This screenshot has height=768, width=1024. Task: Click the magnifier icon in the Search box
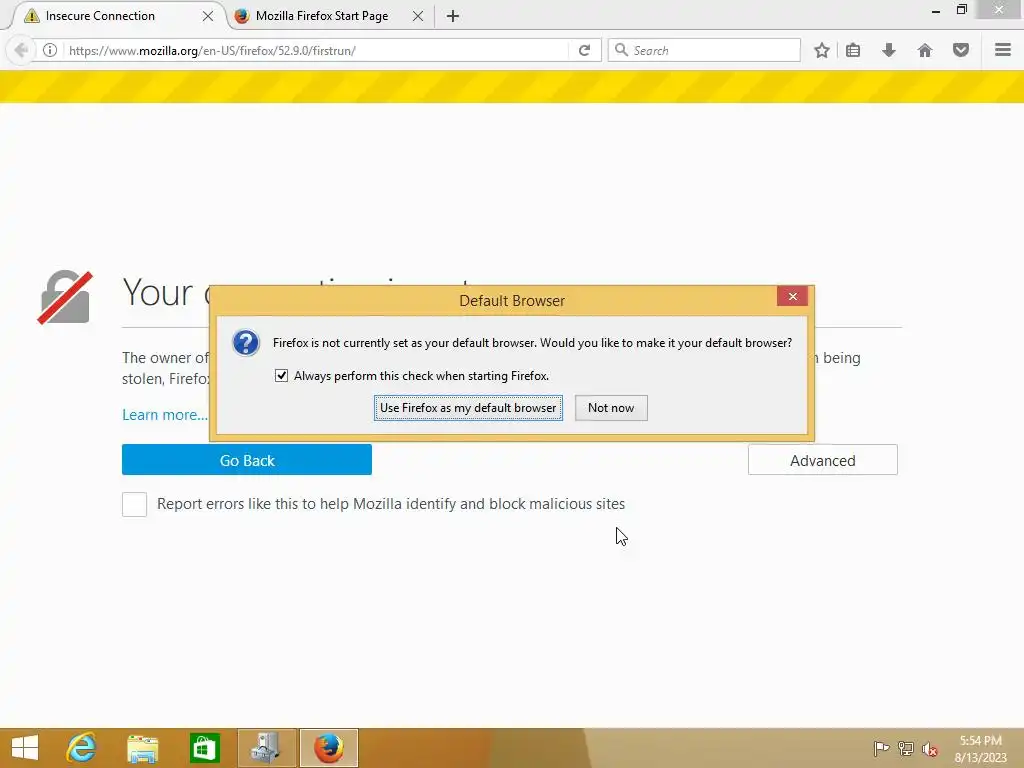coord(621,50)
